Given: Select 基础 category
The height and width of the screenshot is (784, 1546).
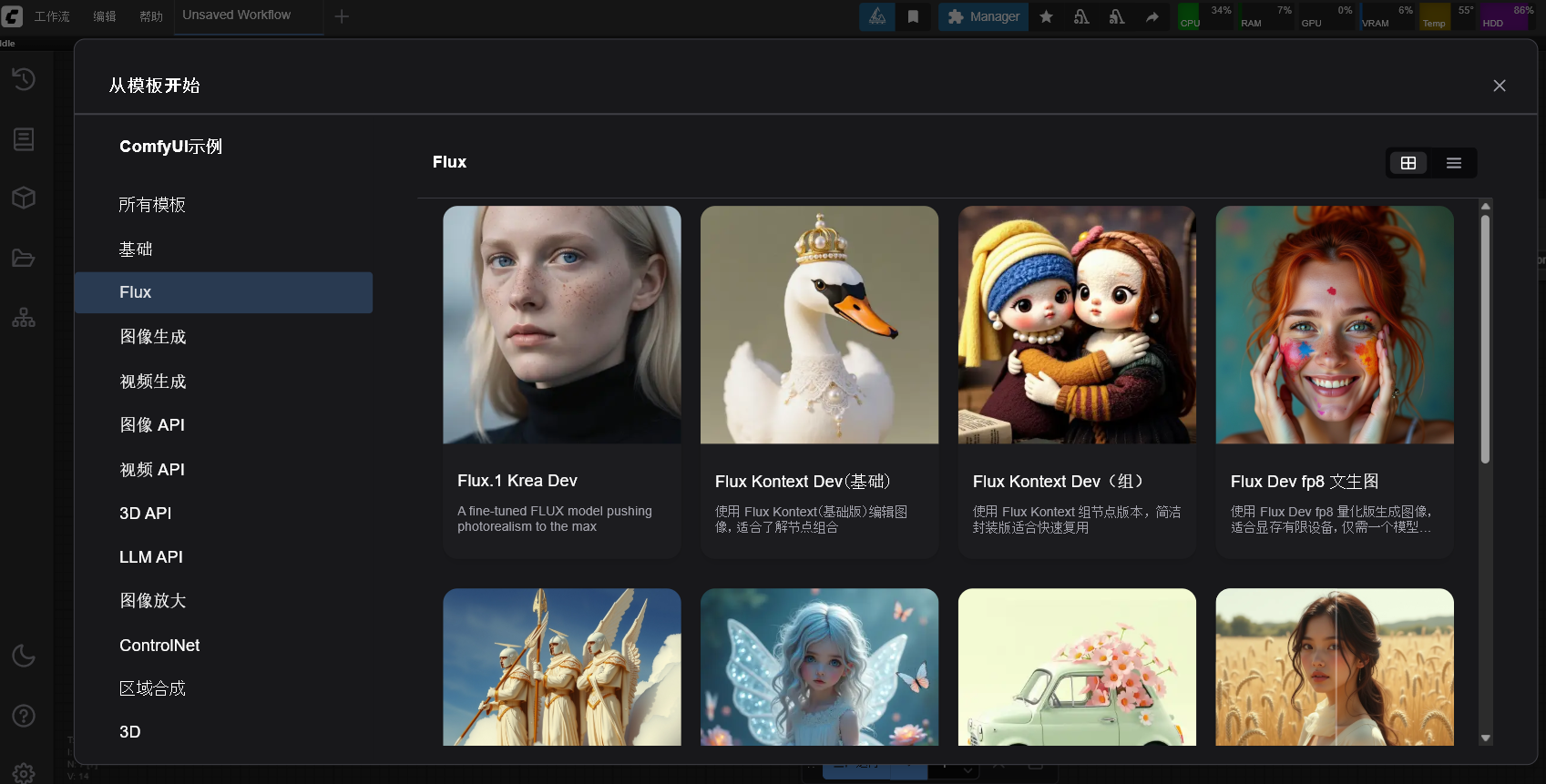Looking at the screenshot, I should pyautogui.click(x=223, y=249).
